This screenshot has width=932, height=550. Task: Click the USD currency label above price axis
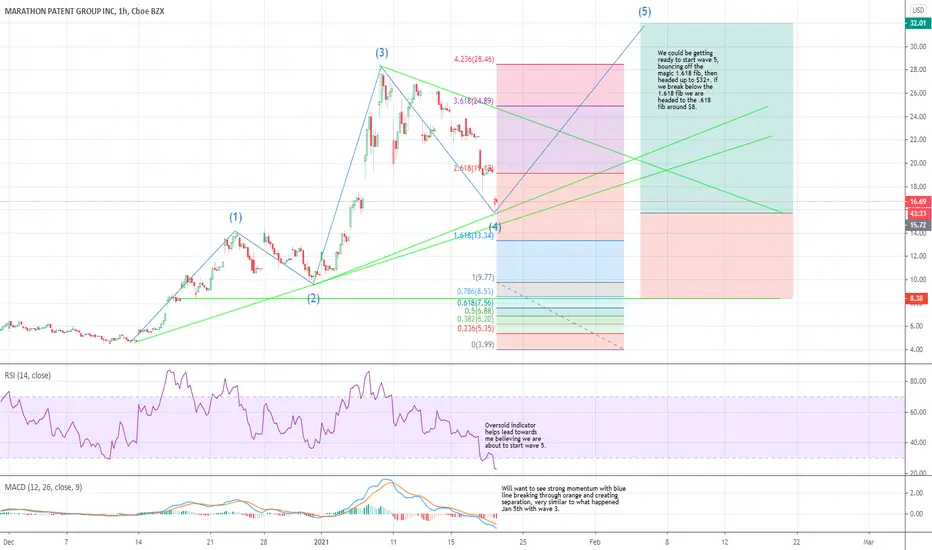coord(918,10)
